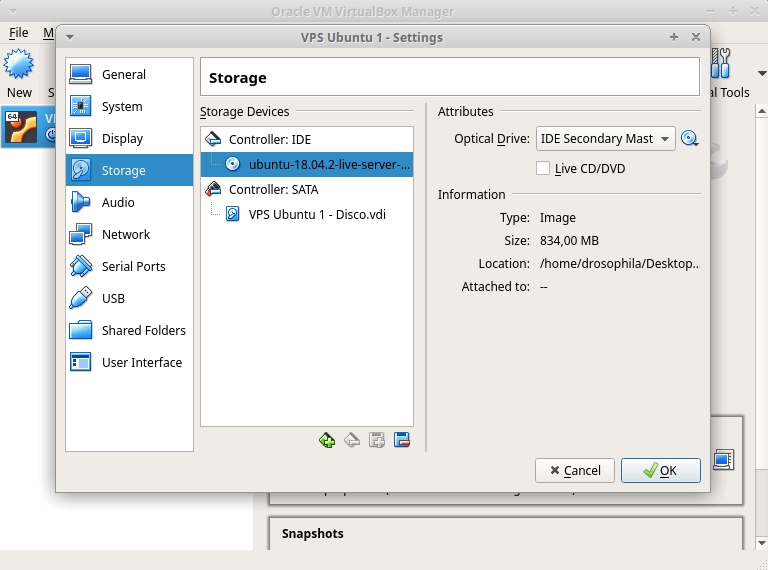Select Controller: SATA in storage tree
The image size is (768, 570).
[x=273, y=189]
